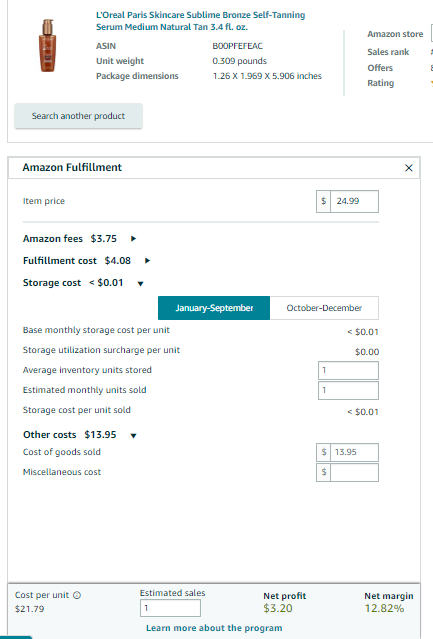Viewport: 433px width, 639px height.
Task: Collapse the Storage cost section
Action: (x=141, y=284)
